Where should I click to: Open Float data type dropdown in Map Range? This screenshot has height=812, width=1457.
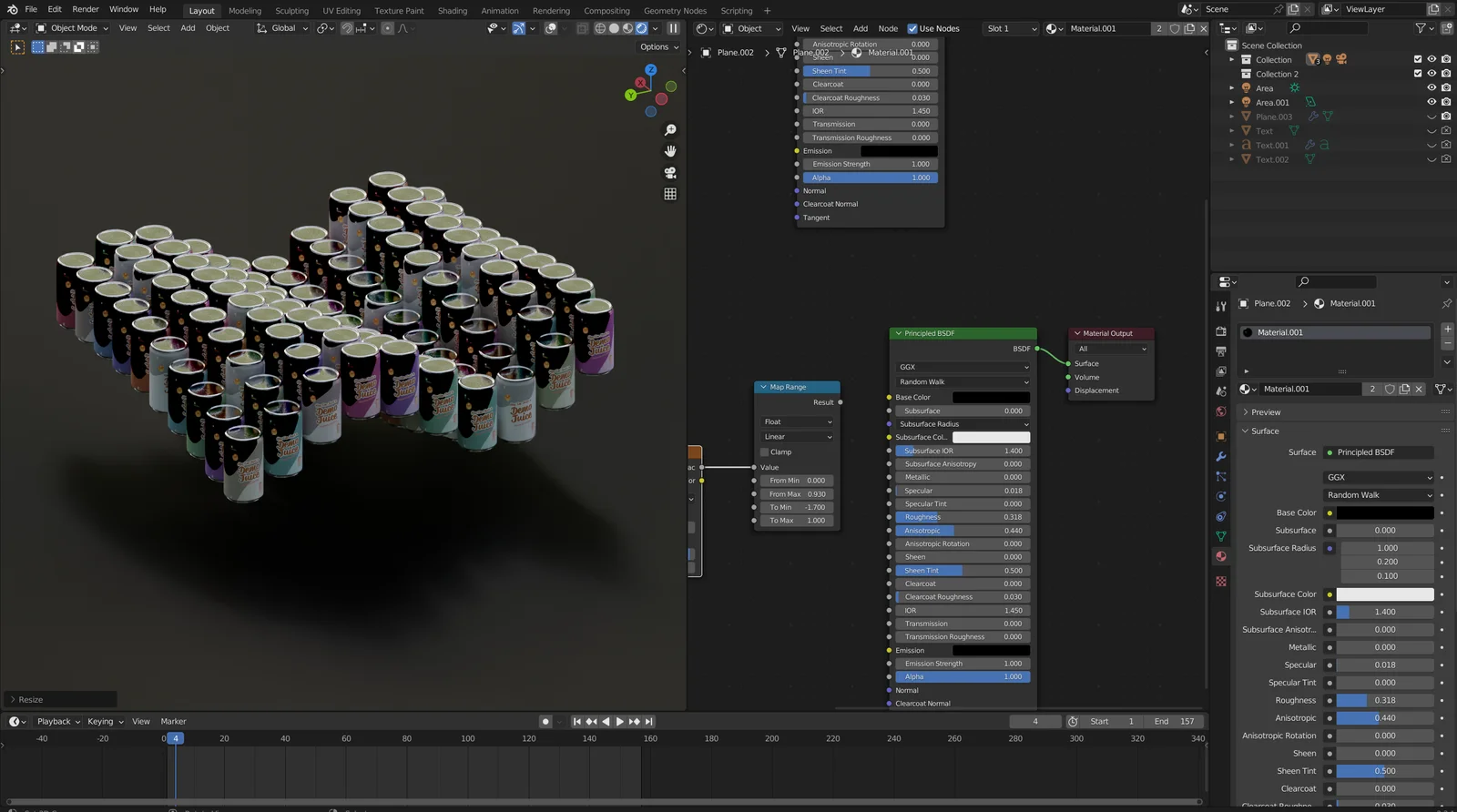click(798, 421)
